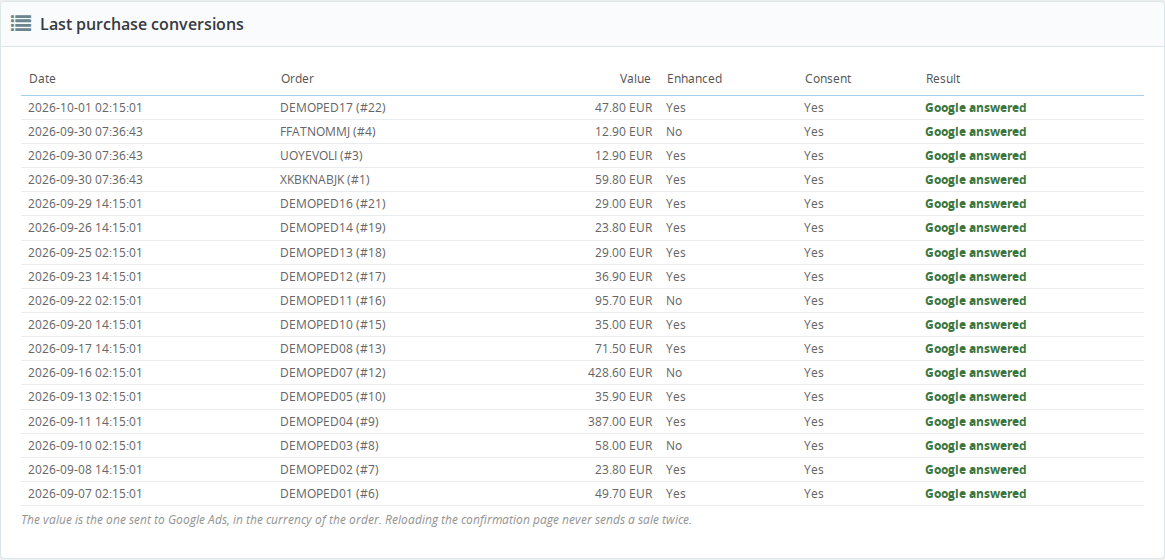Click Enhanced 'No' in DEMOPED11 row
Viewport: 1165px width, 560px height.
[674, 301]
